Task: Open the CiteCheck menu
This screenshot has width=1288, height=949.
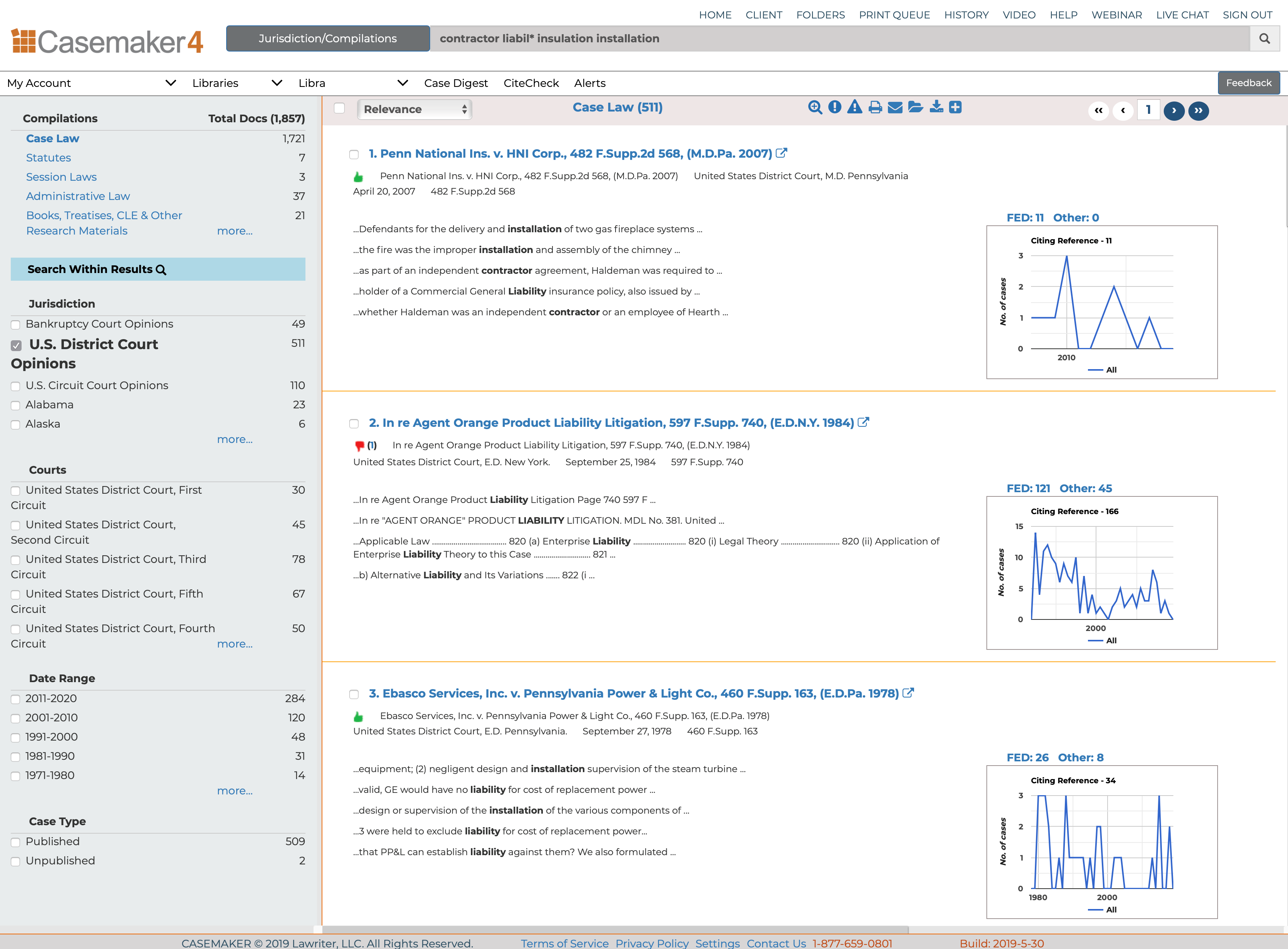Action: 531,83
